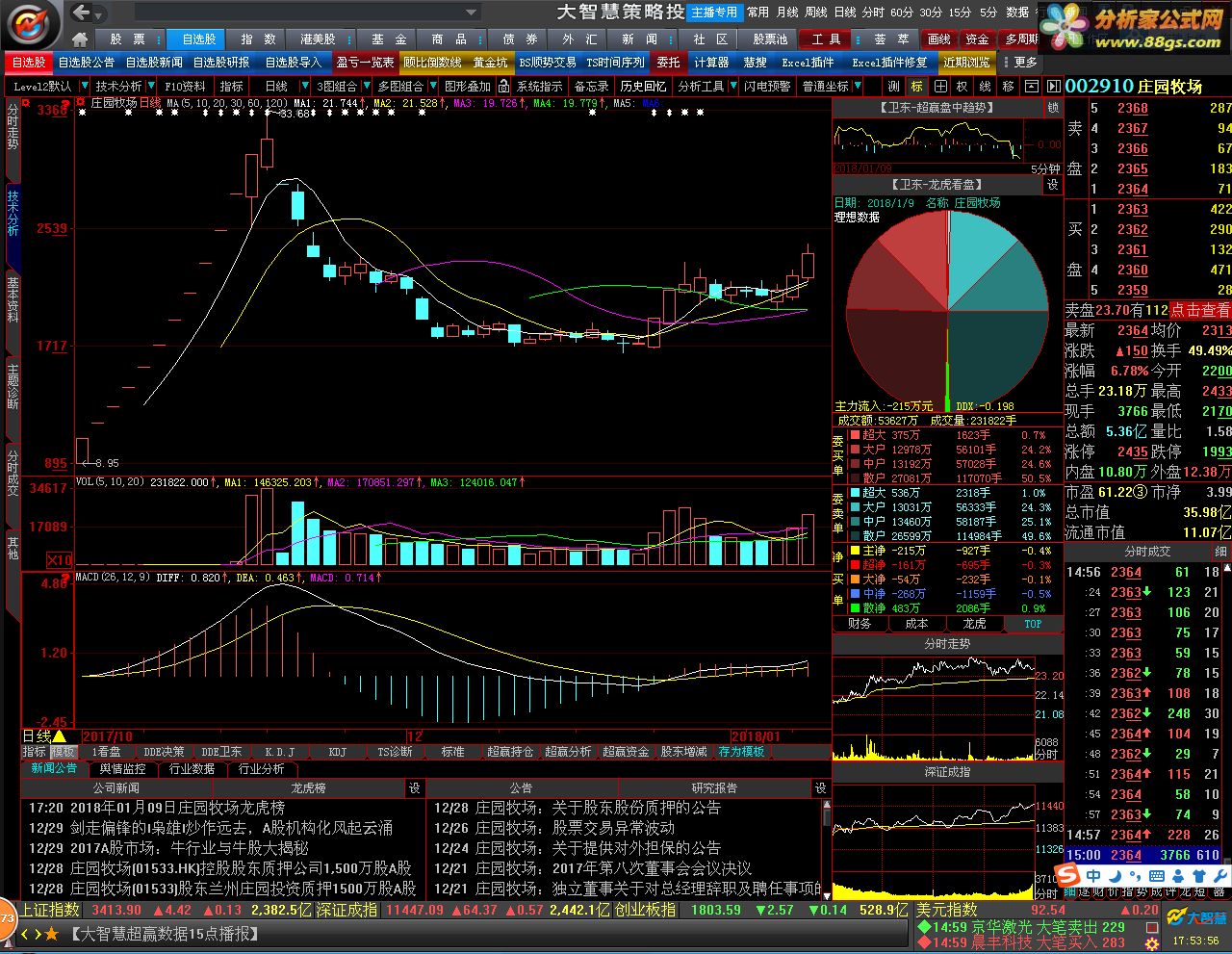Click the 权 rights adjustment icon
The width and height of the screenshot is (1232, 954).
pyautogui.click(x=961, y=86)
